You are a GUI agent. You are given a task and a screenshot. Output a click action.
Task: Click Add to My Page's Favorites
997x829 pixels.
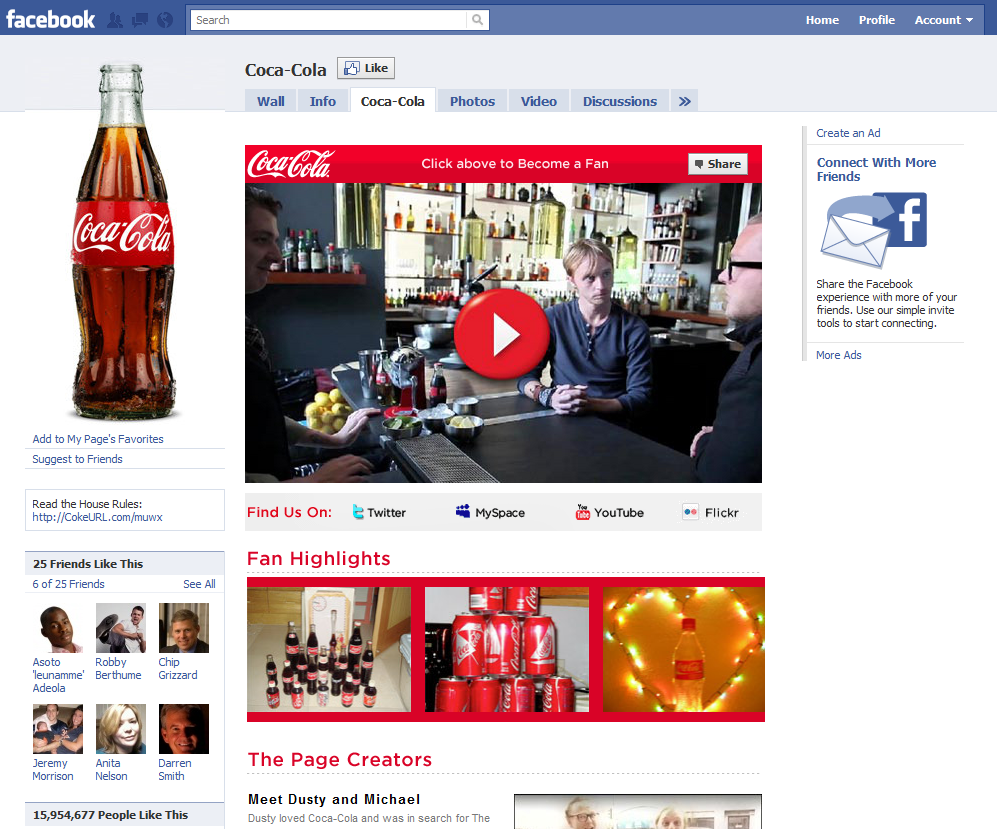pos(98,439)
